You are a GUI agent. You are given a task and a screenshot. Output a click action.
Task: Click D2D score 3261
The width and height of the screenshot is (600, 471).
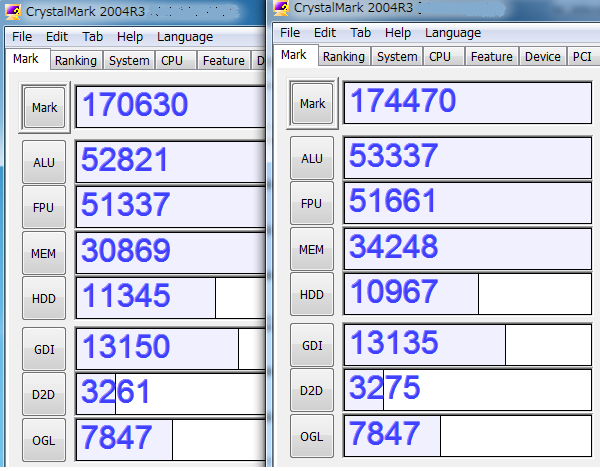pos(171,394)
